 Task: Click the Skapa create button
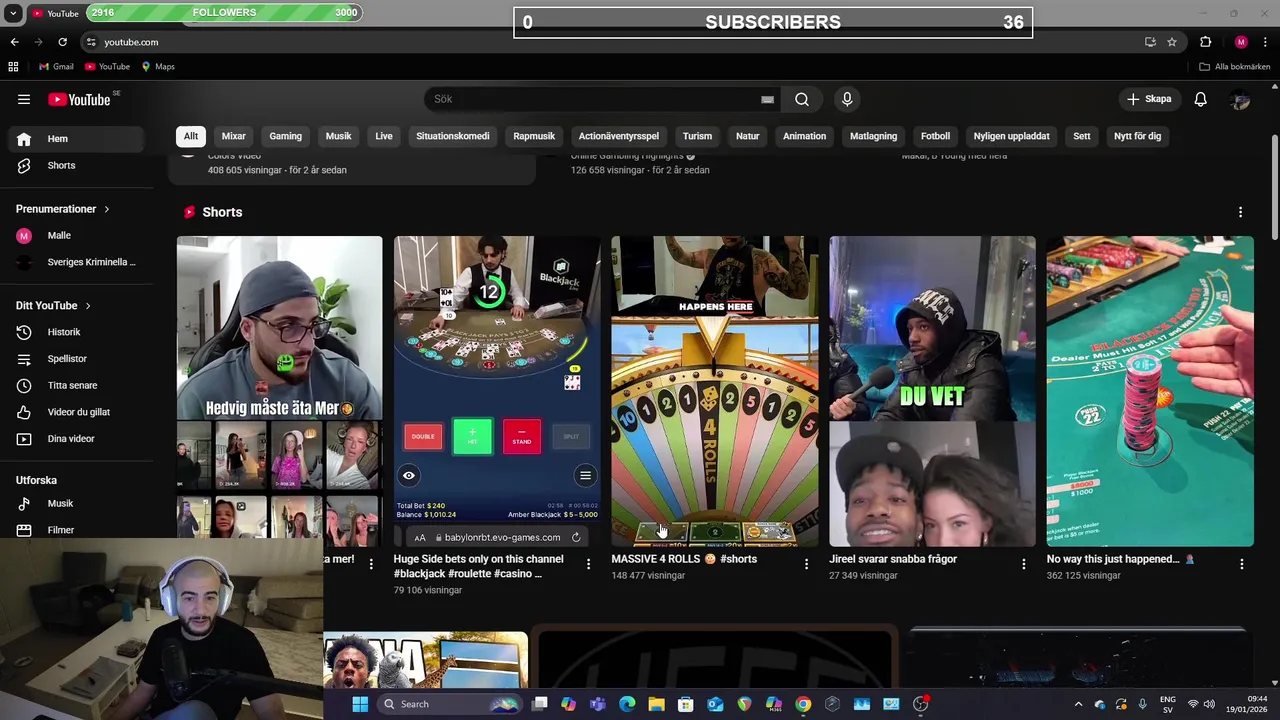pyautogui.click(x=1148, y=99)
